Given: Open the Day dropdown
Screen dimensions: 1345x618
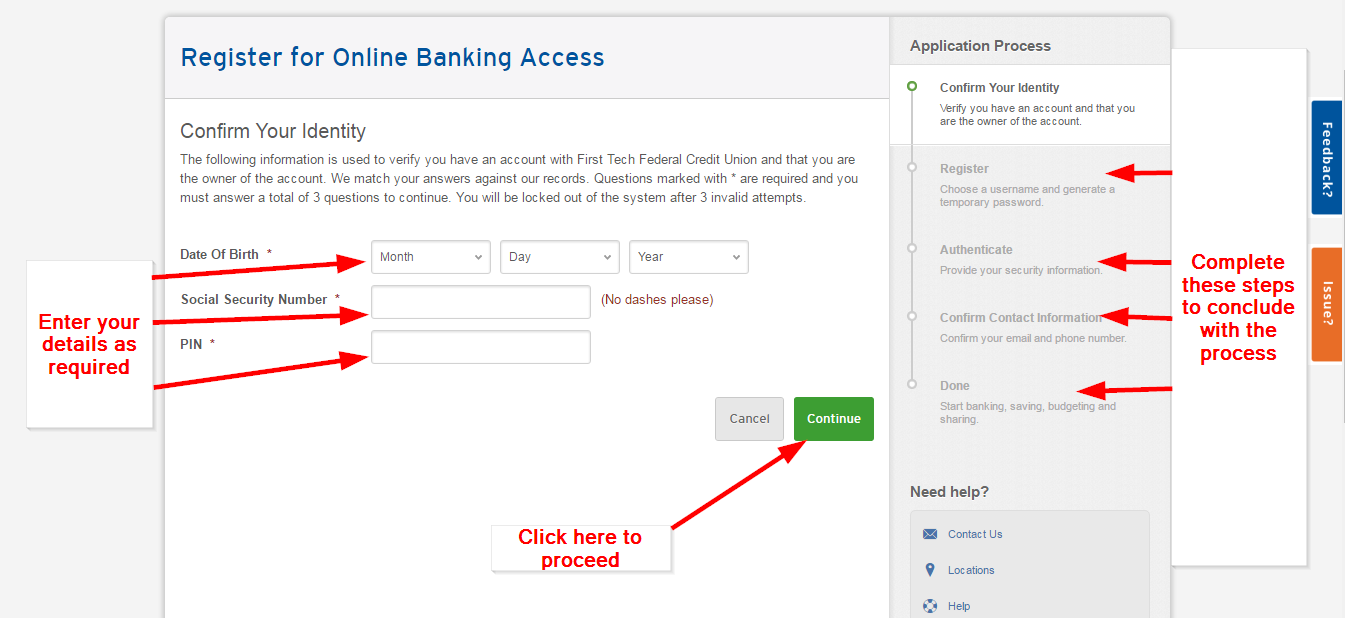Looking at the screenshot, I should tap(559, 257).
